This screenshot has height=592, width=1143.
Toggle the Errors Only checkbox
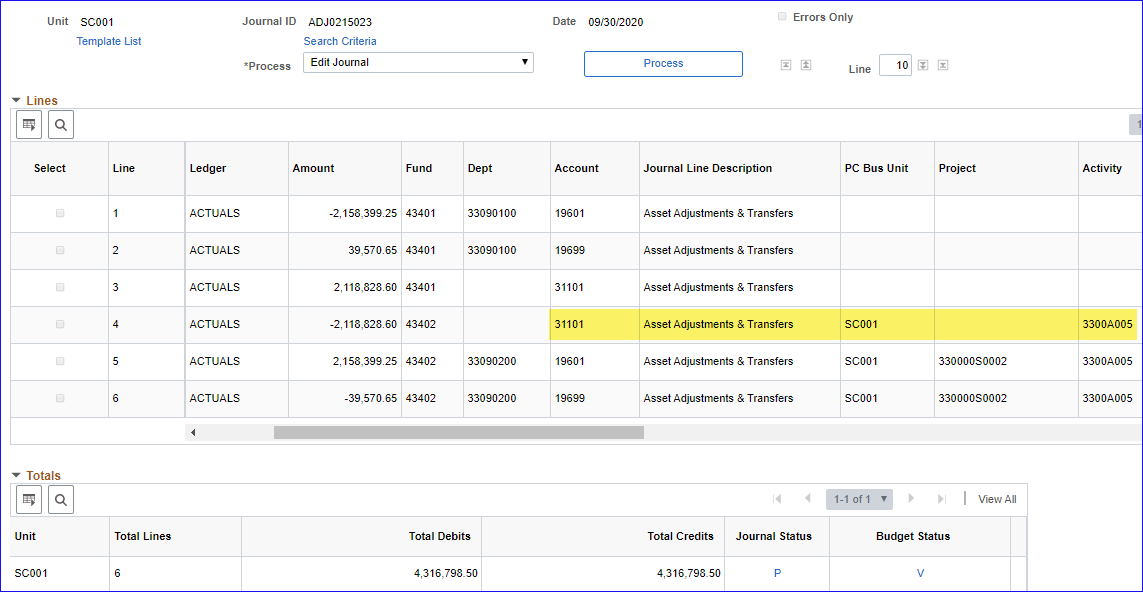coord(782,17)
